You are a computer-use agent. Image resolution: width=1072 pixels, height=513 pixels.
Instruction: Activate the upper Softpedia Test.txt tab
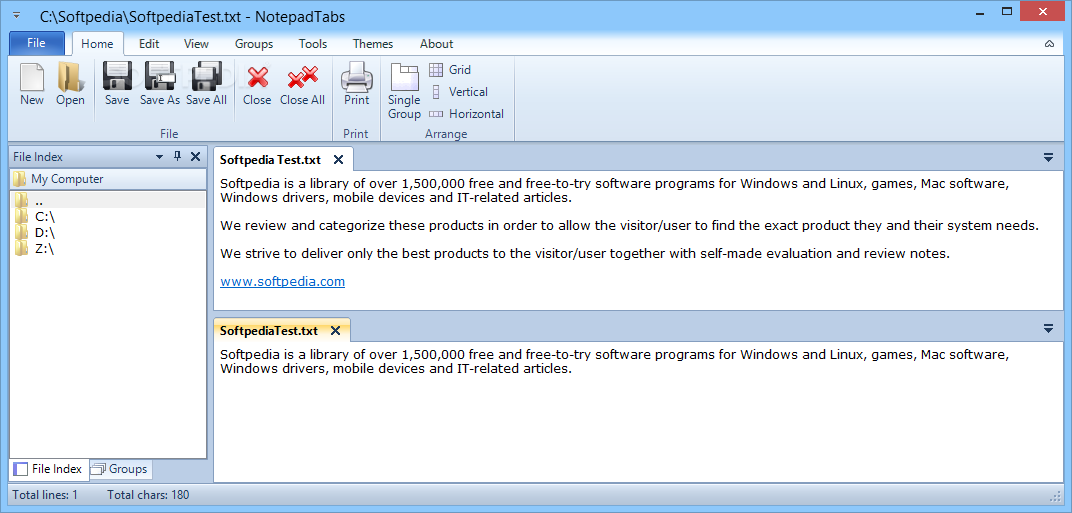[x=270, y=160]
